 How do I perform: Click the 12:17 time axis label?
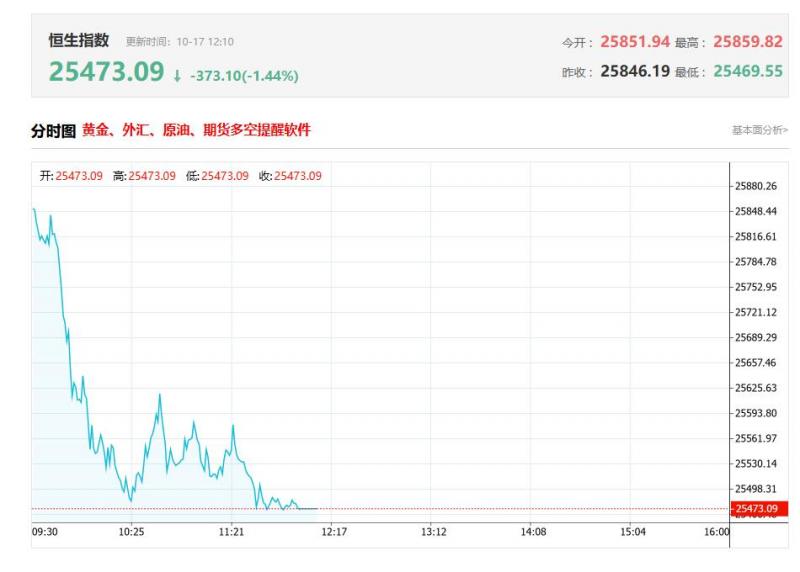[x=332, y=532]
